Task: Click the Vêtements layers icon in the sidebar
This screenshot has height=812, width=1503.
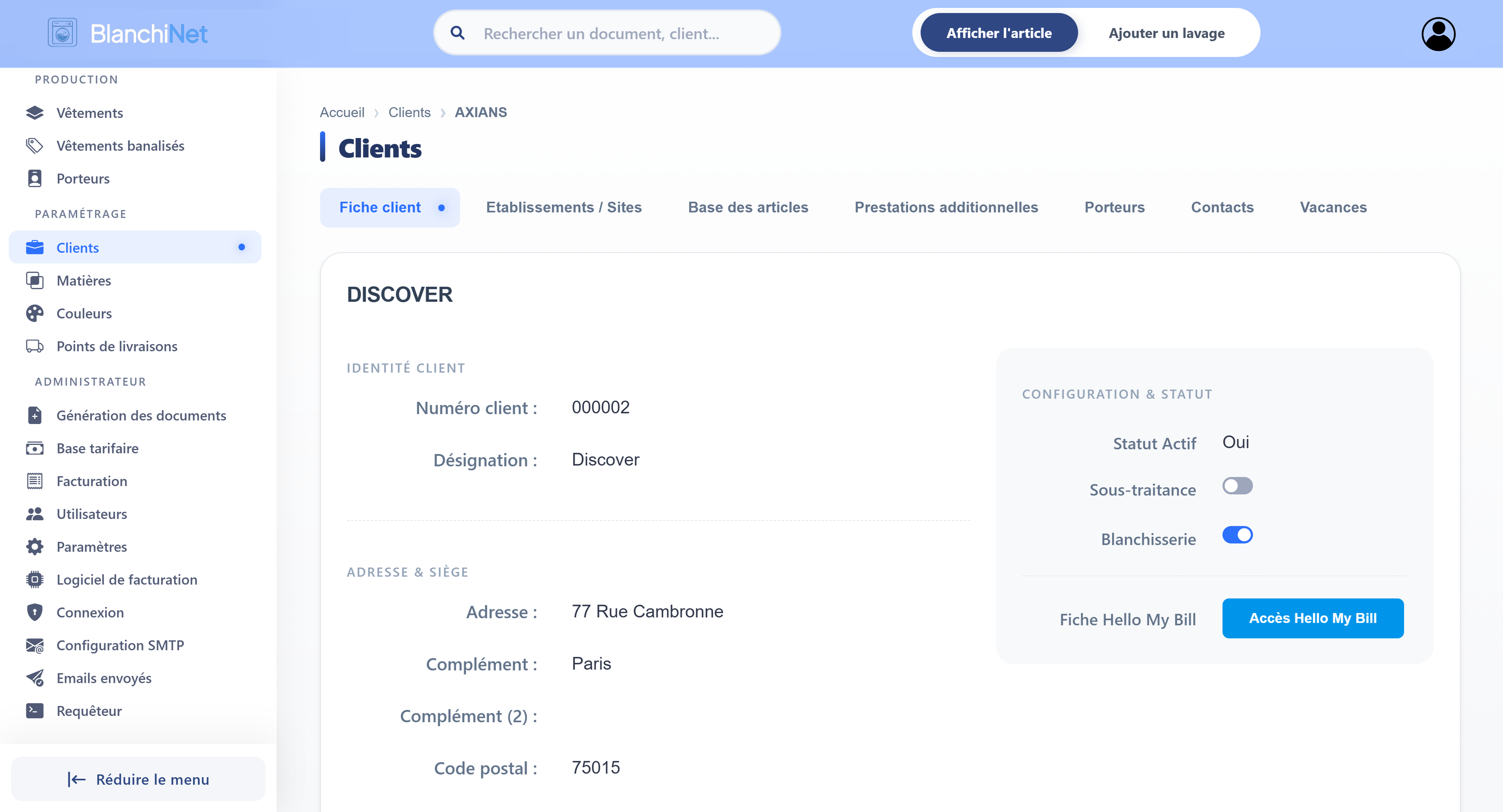Action: pos(34,113)
